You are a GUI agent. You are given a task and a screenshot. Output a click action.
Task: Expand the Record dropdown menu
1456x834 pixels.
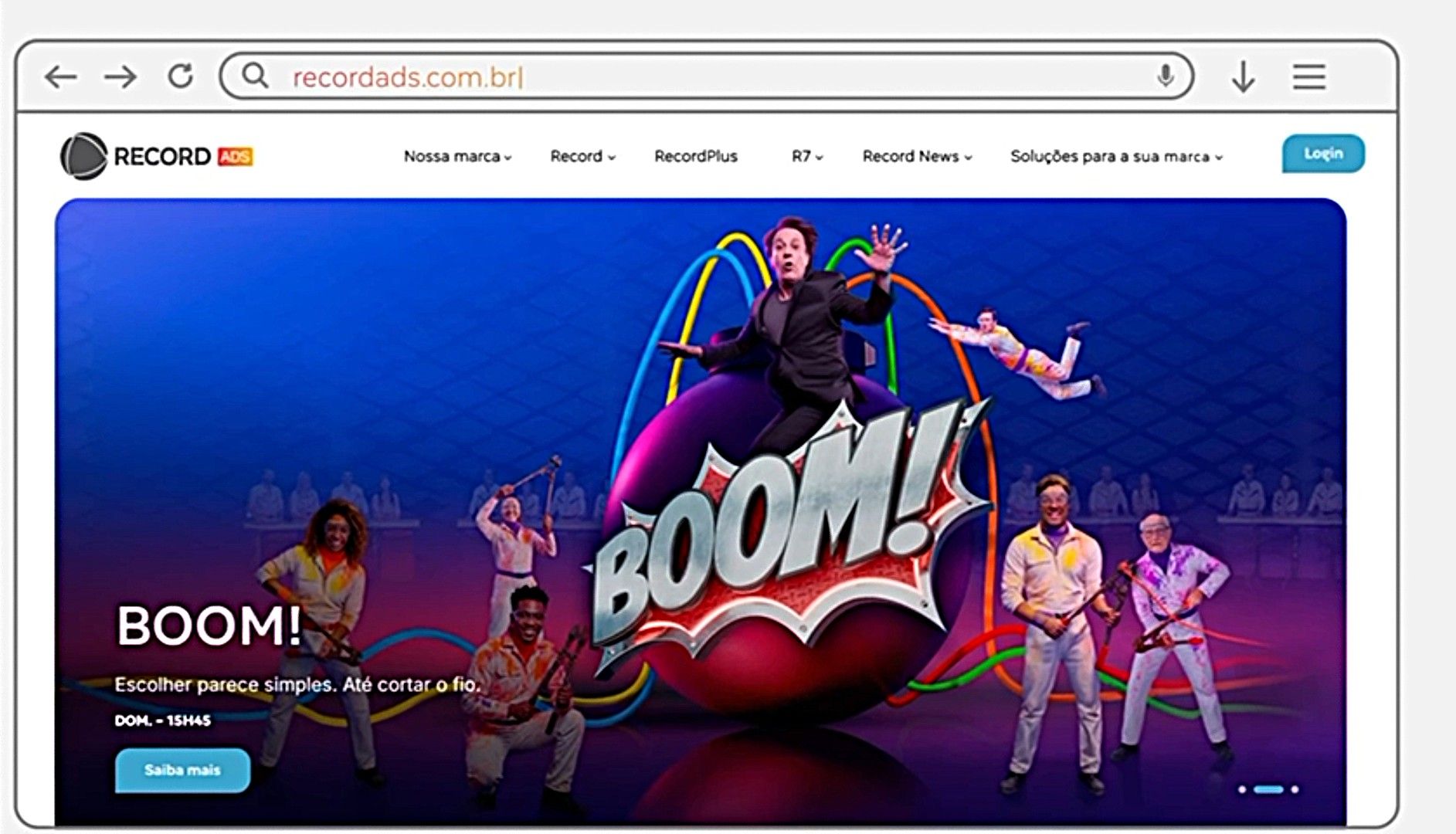tap(582, 156)
